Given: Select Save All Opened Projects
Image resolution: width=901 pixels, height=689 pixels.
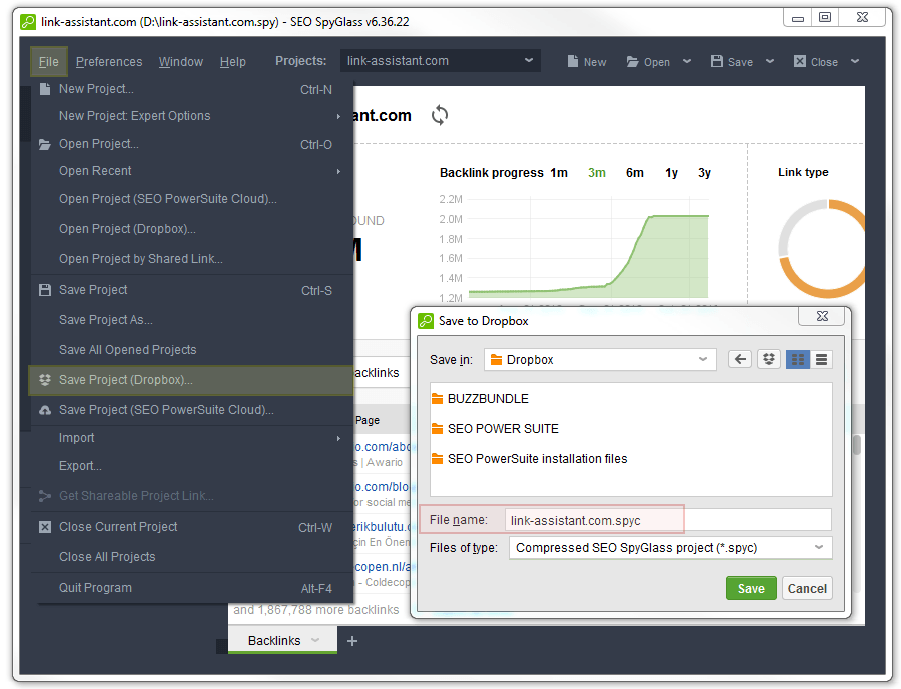Looking at the screenshot, I should [x=191, y=350].
